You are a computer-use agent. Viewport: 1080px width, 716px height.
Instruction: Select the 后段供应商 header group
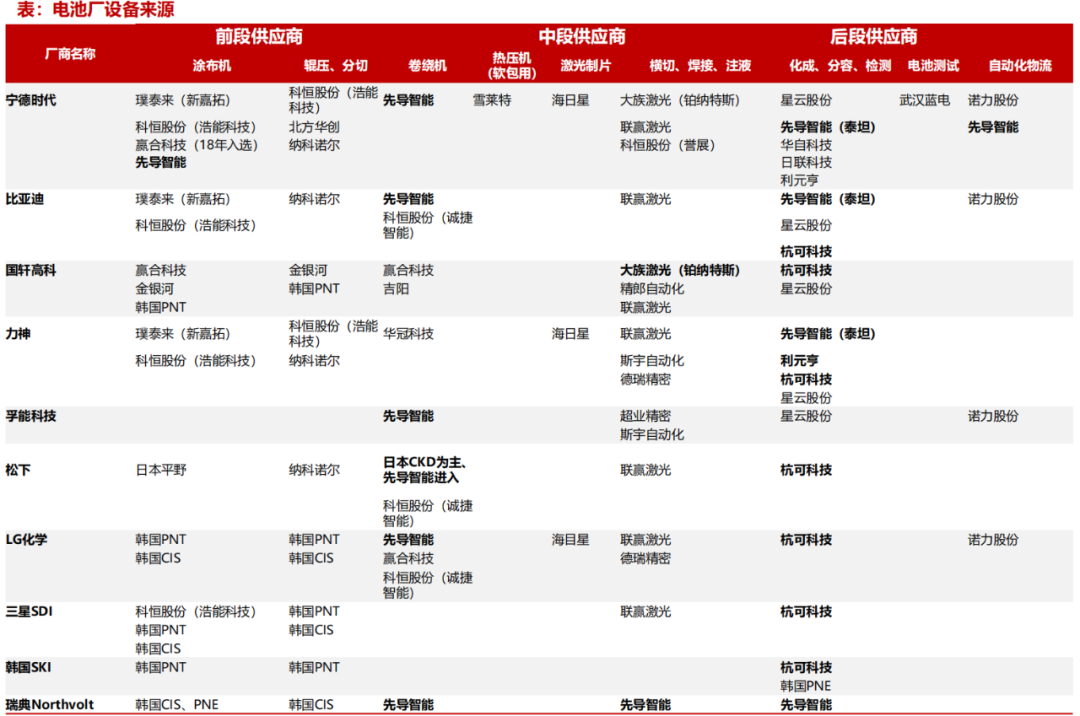click(873, 36)
